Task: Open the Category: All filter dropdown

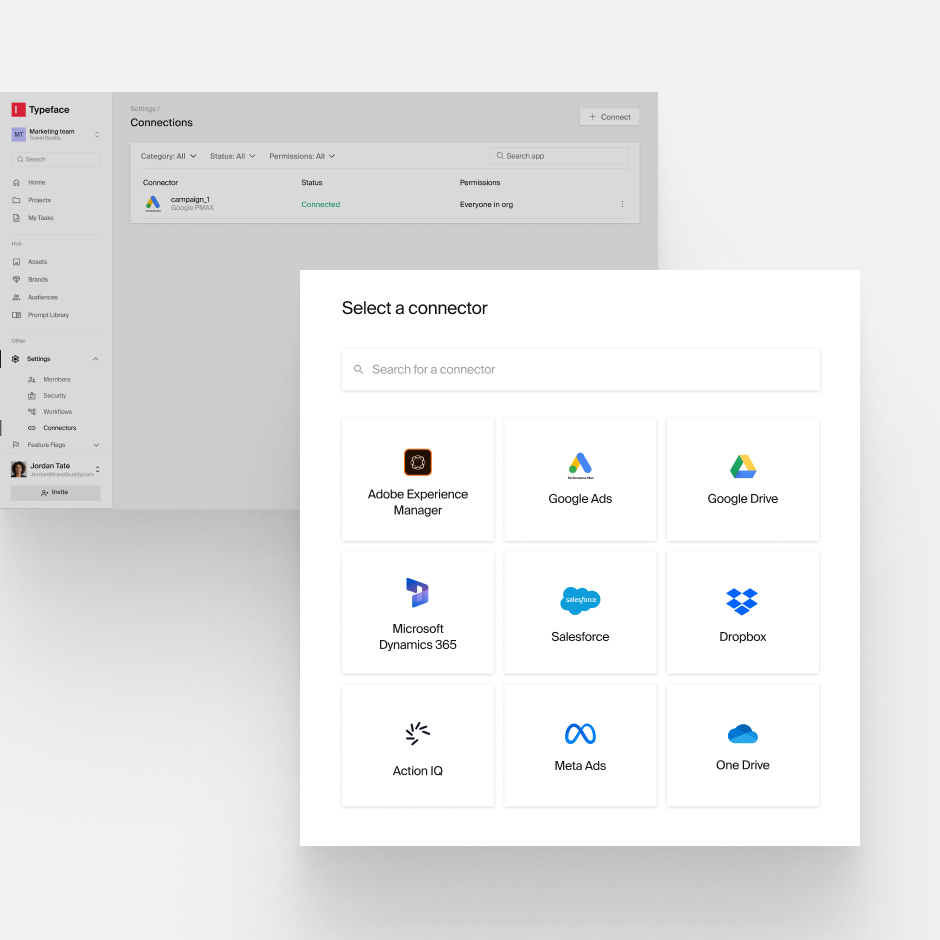Action: pyautogui.click(x=168, y=156)
